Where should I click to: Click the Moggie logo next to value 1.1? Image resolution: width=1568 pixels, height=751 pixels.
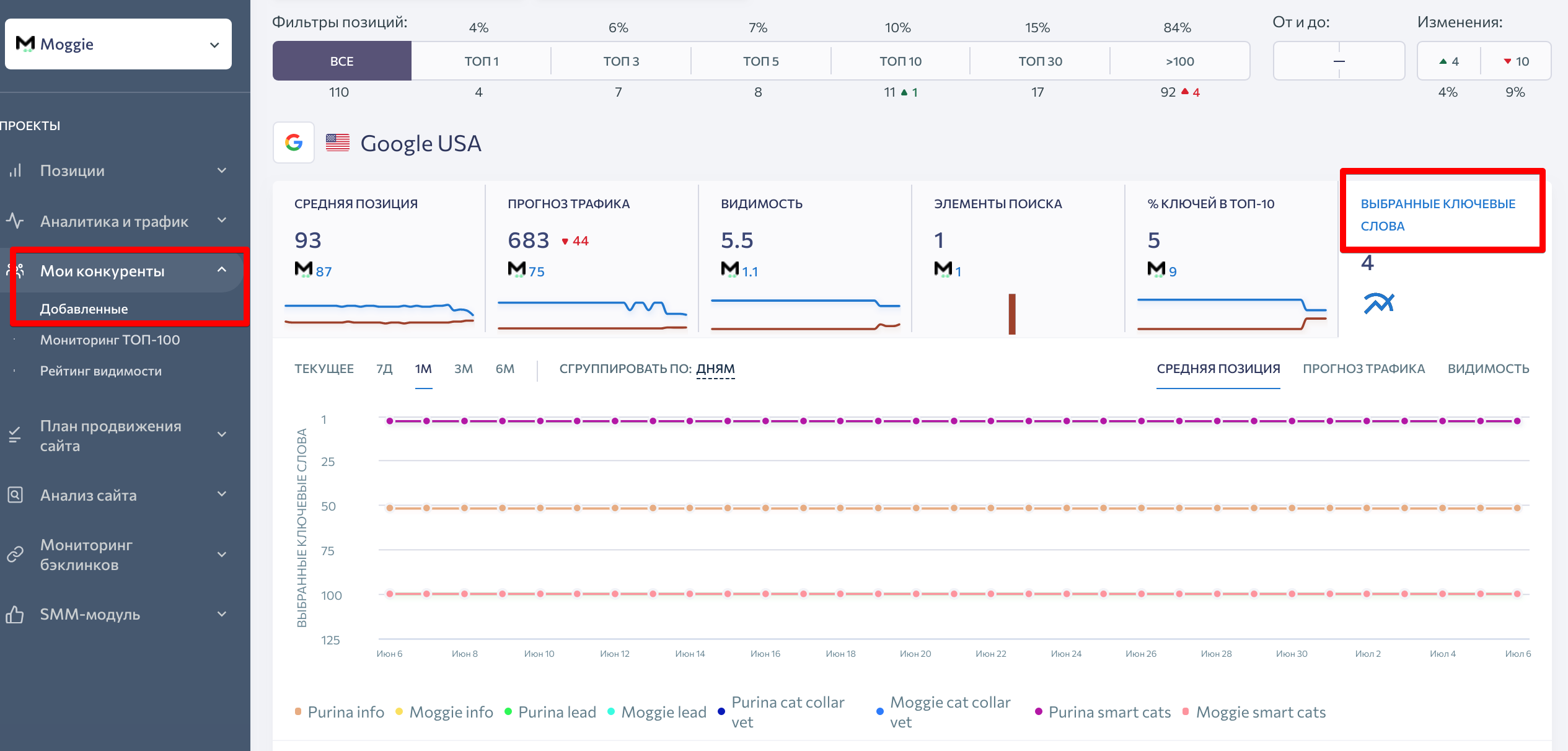tap(730, 270)
